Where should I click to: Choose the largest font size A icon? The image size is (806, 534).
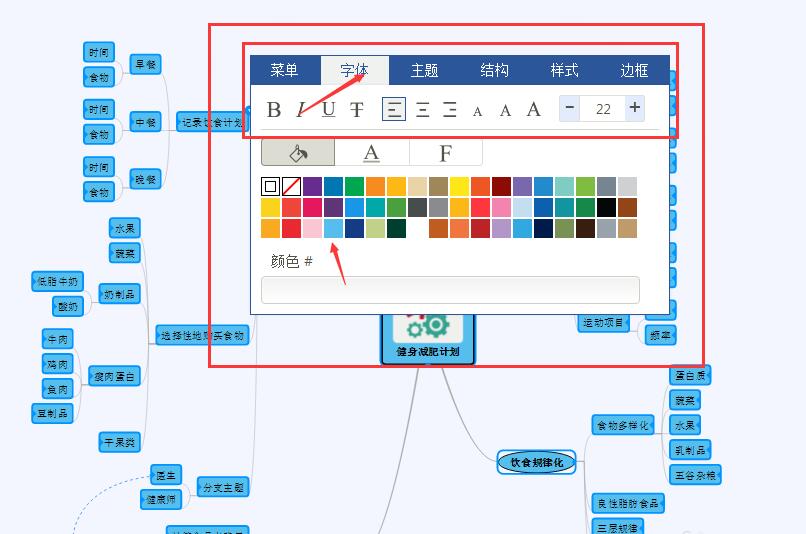(x=533, y=109)
